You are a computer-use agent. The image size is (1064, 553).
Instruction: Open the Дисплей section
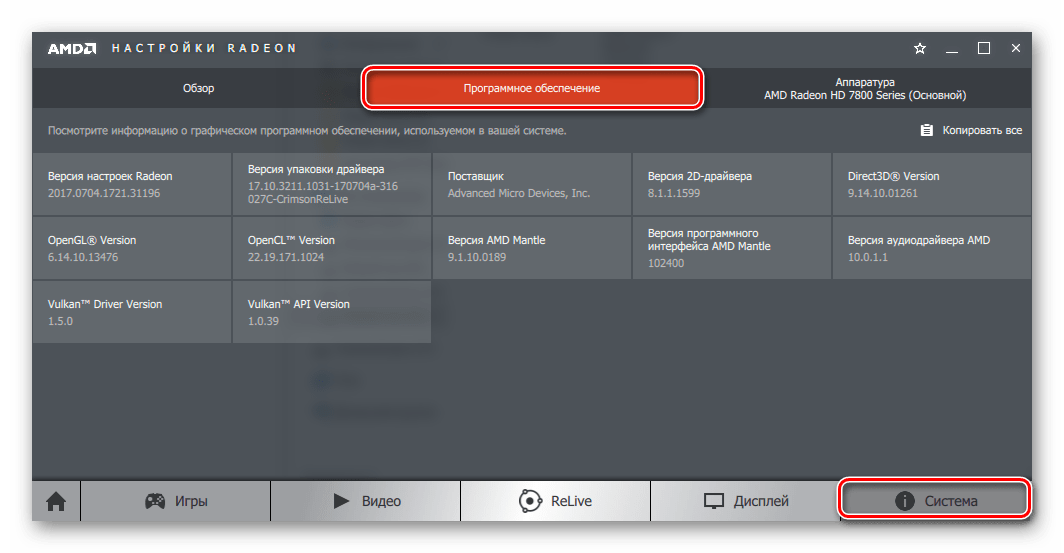click(746, 501)
